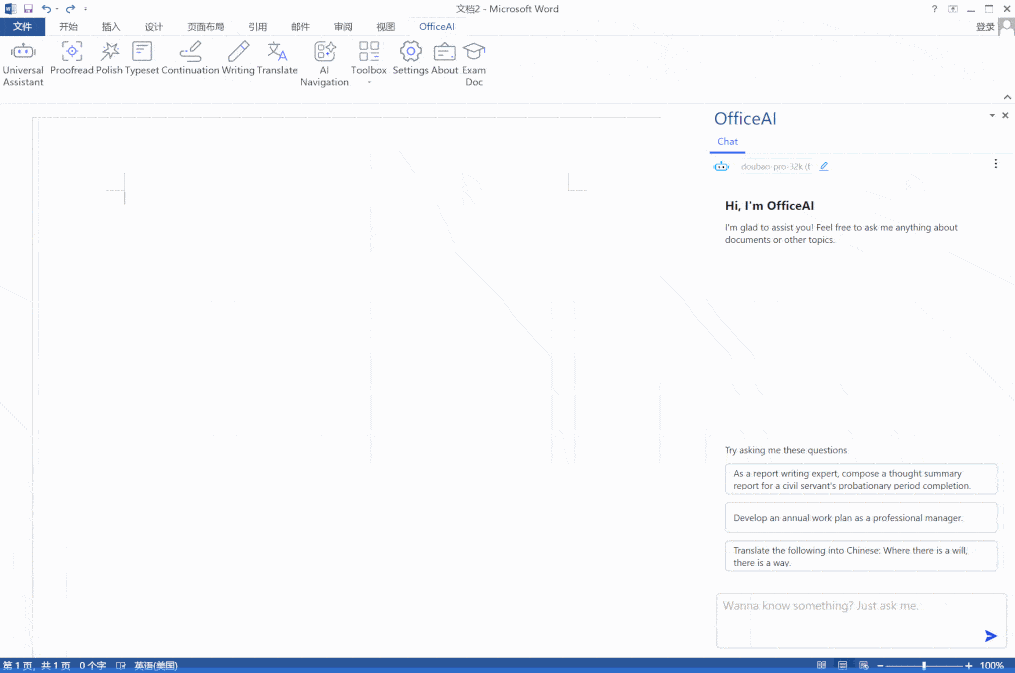Open the OfficeAI pane options arrow

pyautogui.click(x=992, y=116)
